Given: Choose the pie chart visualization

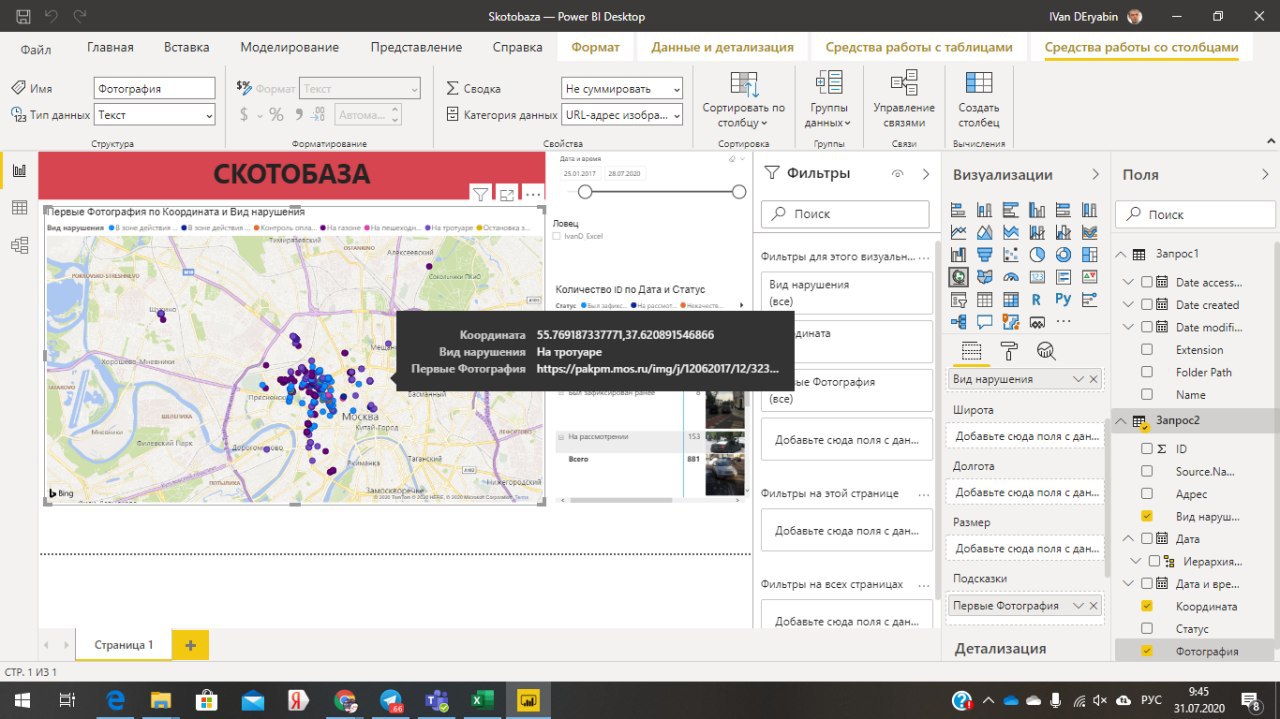Looking at the screenshot, I should (1037, 254).
